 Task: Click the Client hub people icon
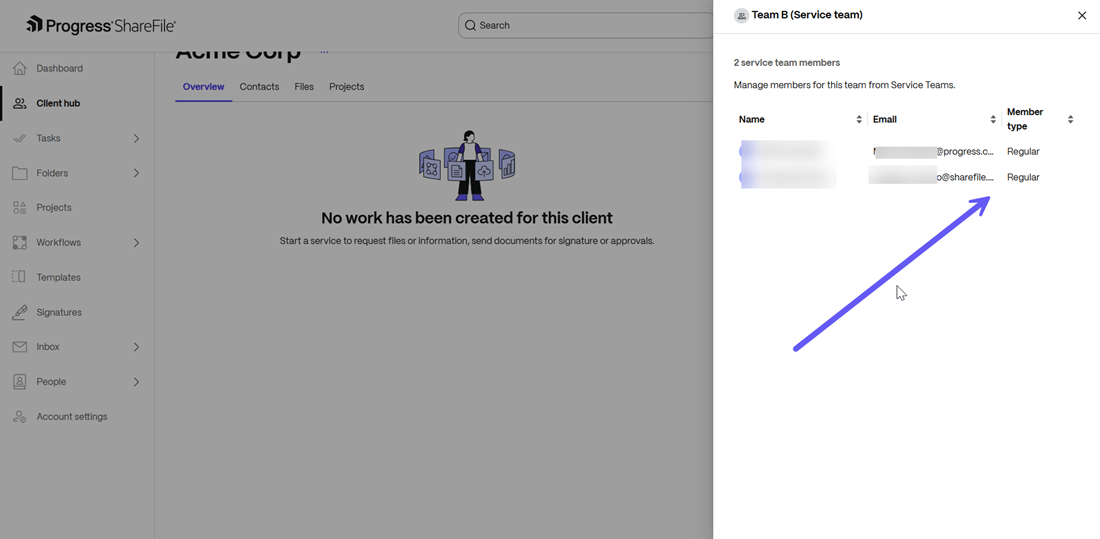click(x=20, y=103)
